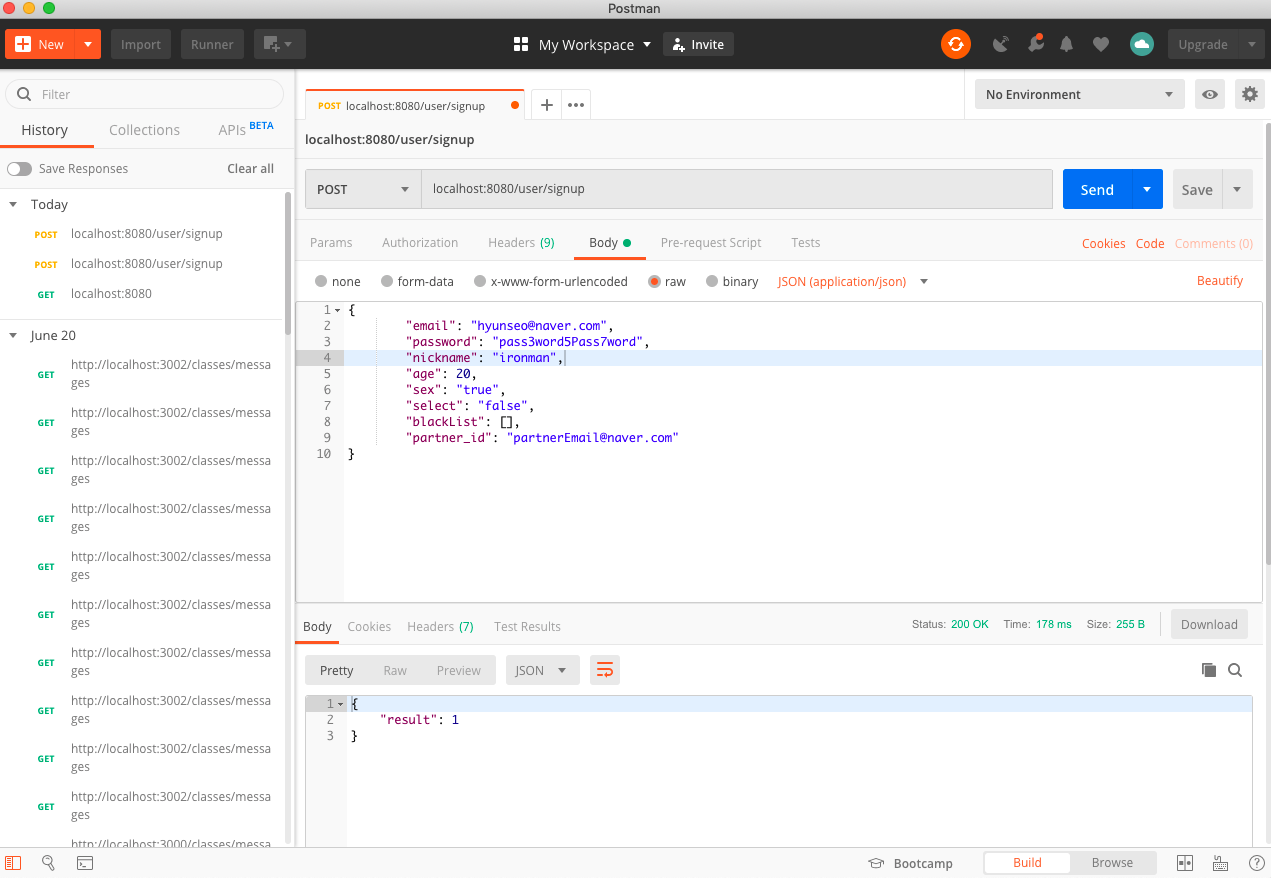Copy the response to clipboard
Viewport: 1271px width, 878px height.
pyautogui.click(x=1208, y=670)
